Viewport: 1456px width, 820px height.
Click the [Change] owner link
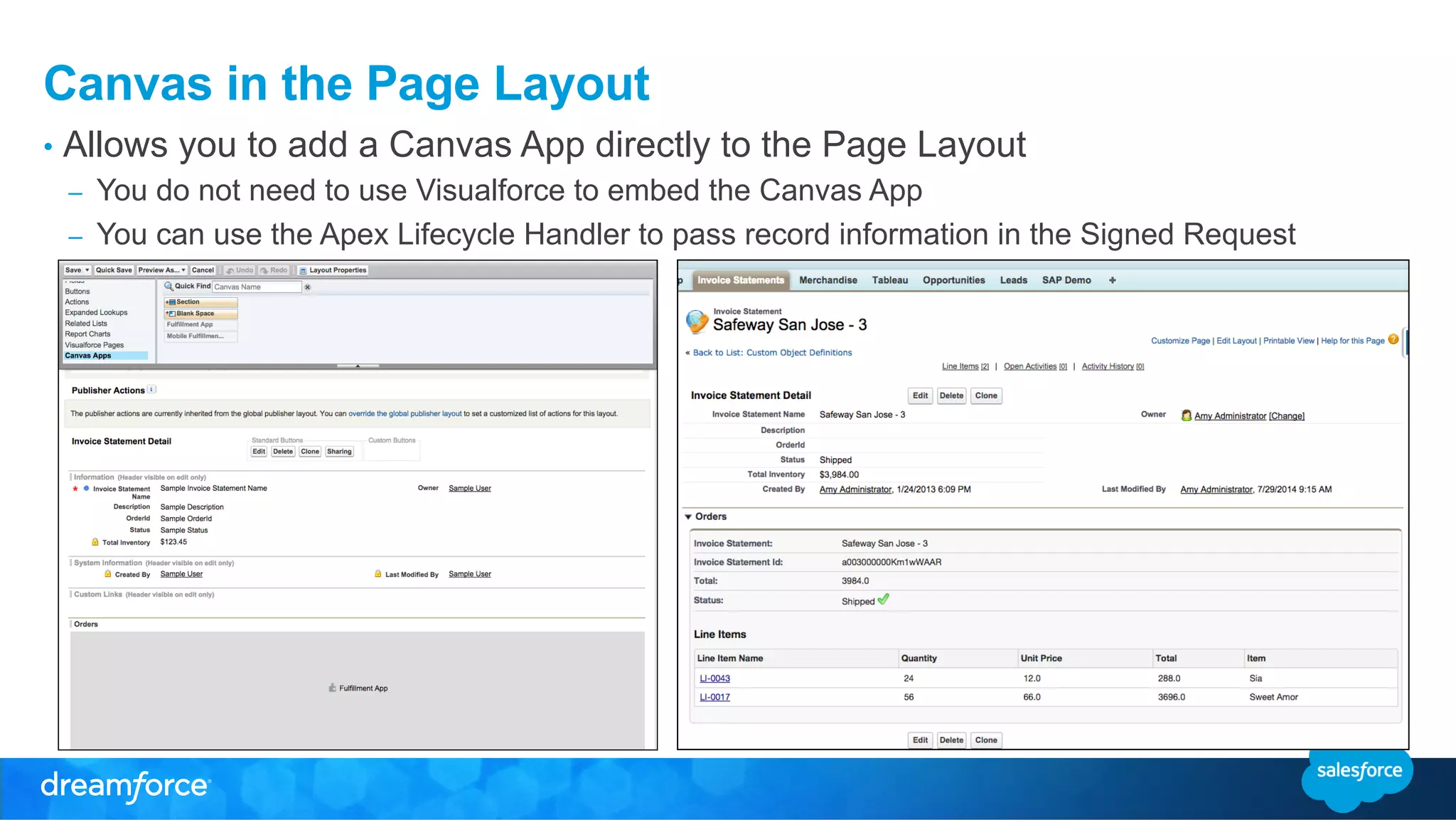[1287, 416]
